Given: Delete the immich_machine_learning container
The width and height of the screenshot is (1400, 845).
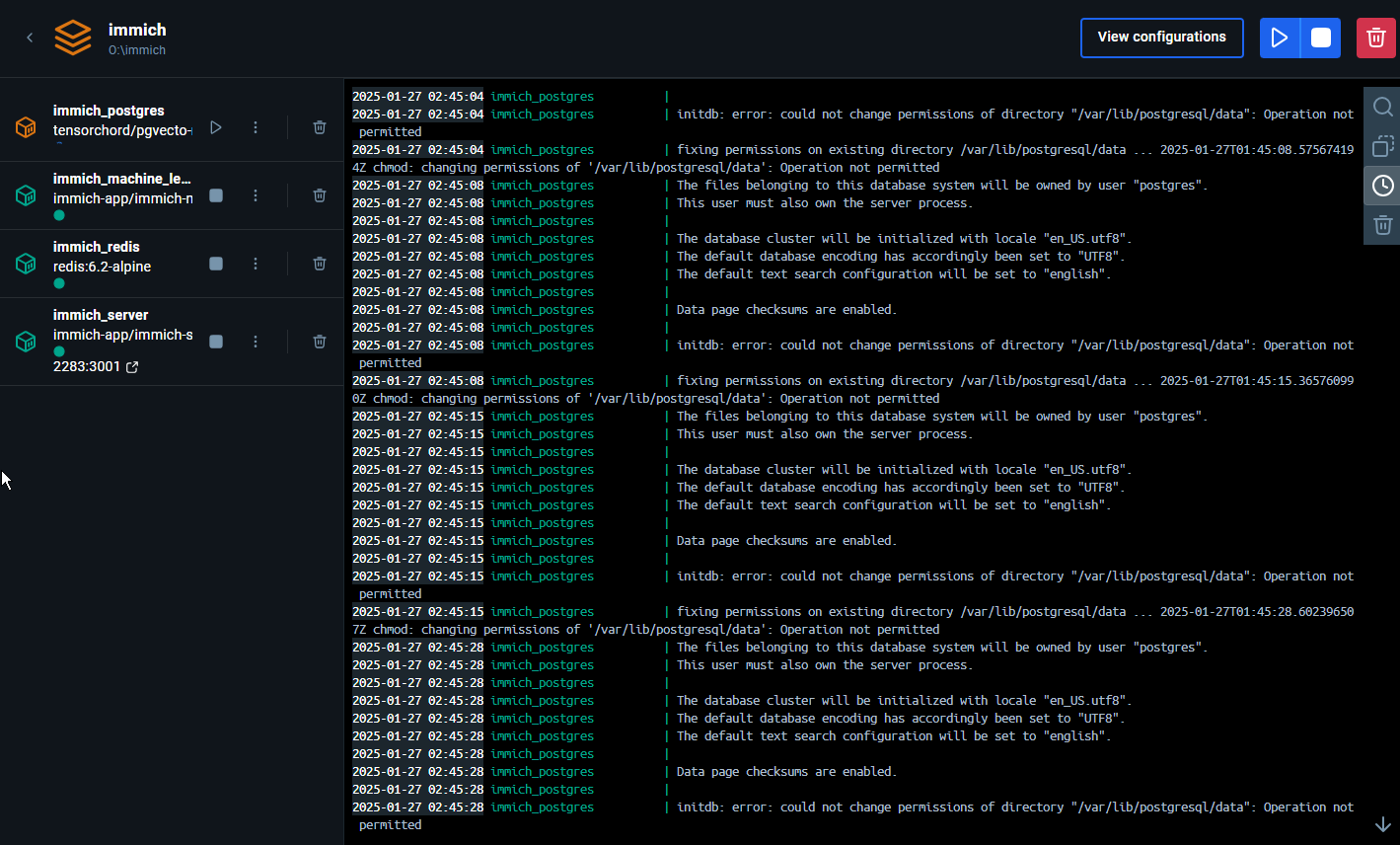Looking at the screenshot, I should pos(320,195).
